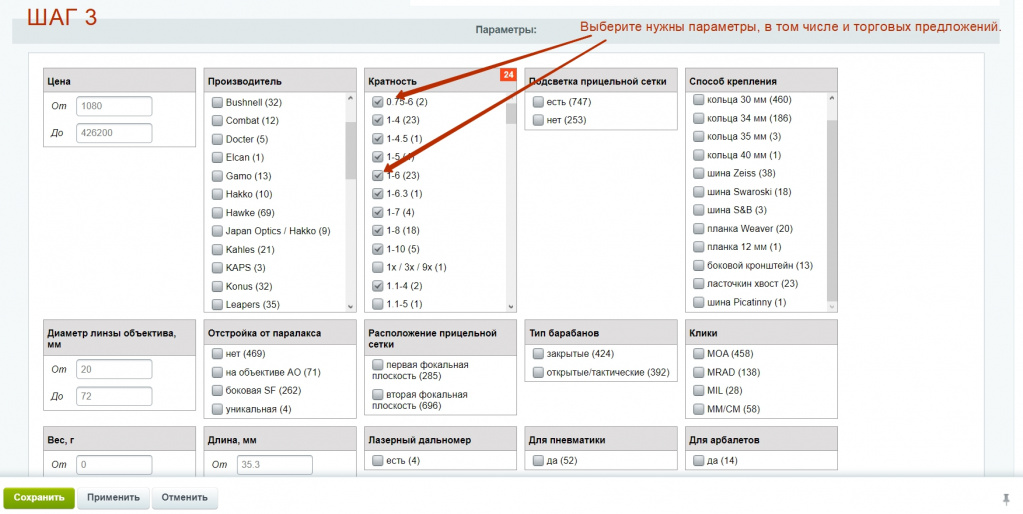
Task: Check laser rangefinder есть (4)
Action: point(378,461)
